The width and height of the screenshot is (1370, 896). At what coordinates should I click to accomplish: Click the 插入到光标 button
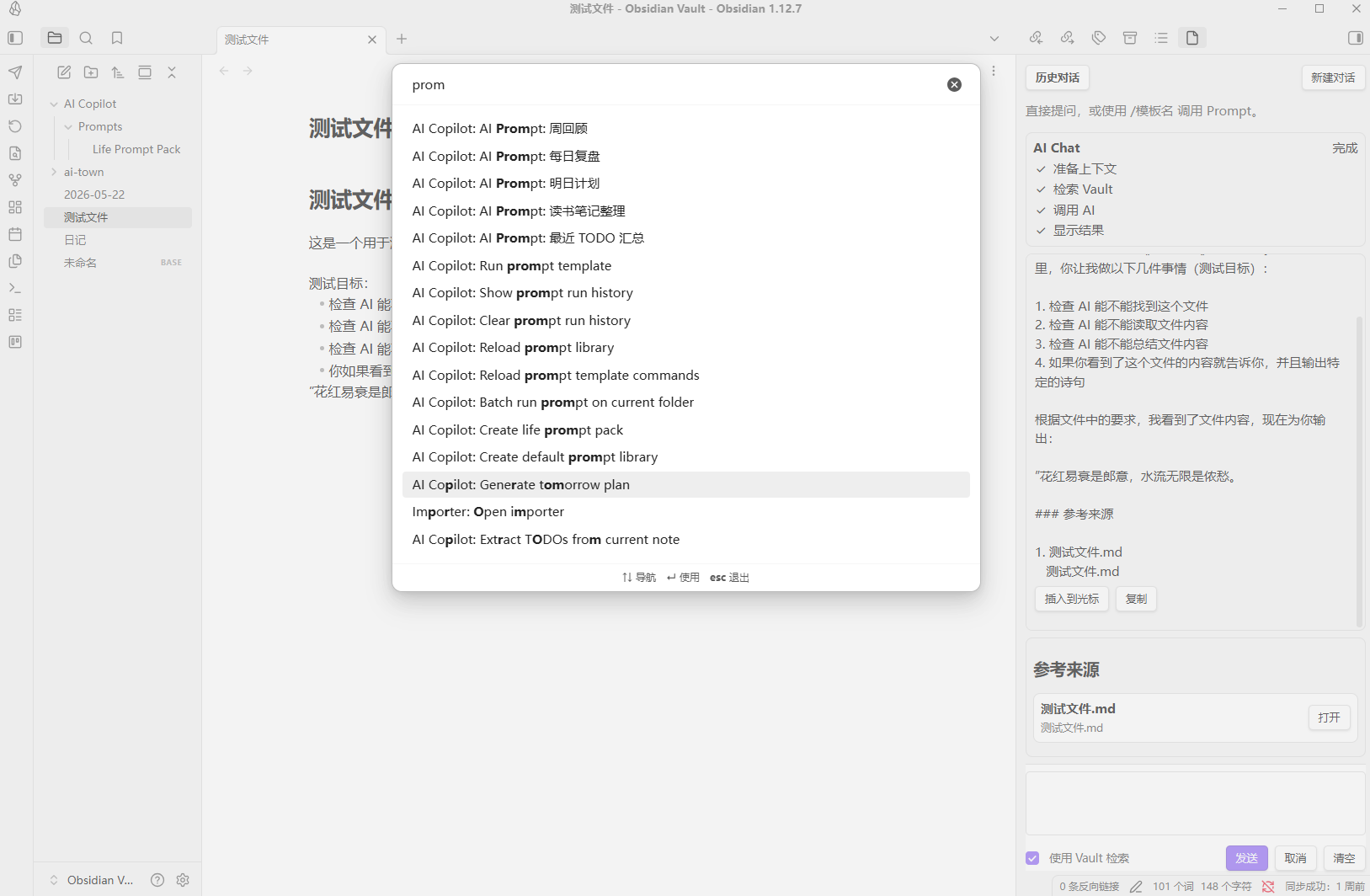point(1071,599)
